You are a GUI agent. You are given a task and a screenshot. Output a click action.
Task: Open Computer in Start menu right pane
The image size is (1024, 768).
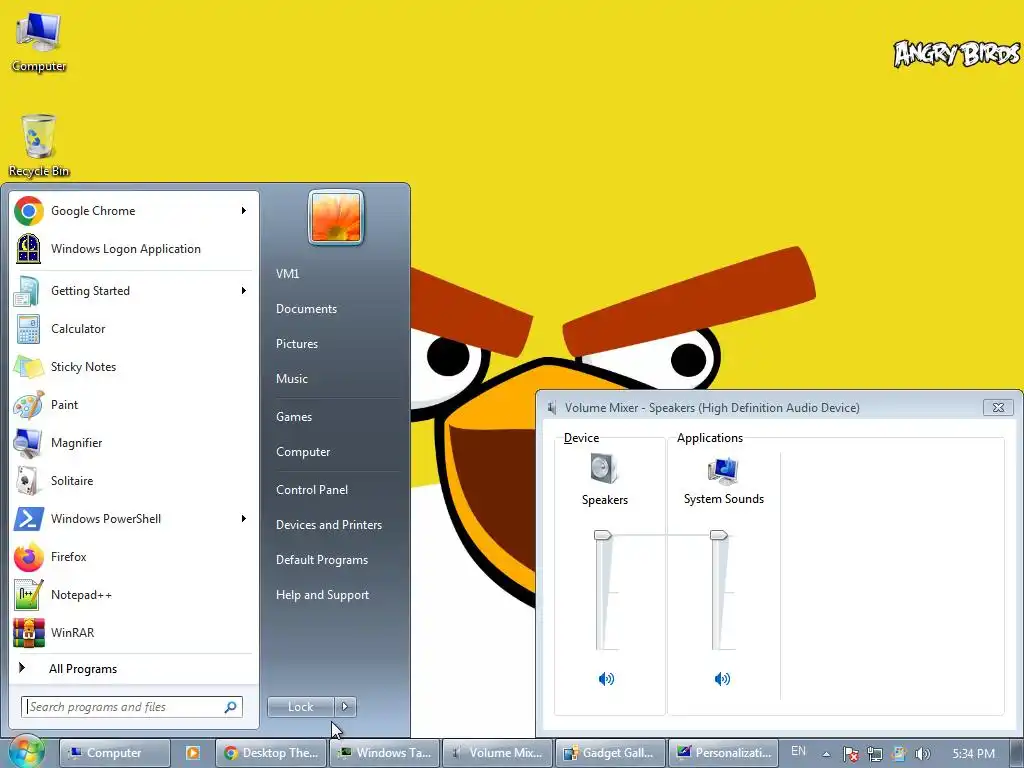point(303,452)
